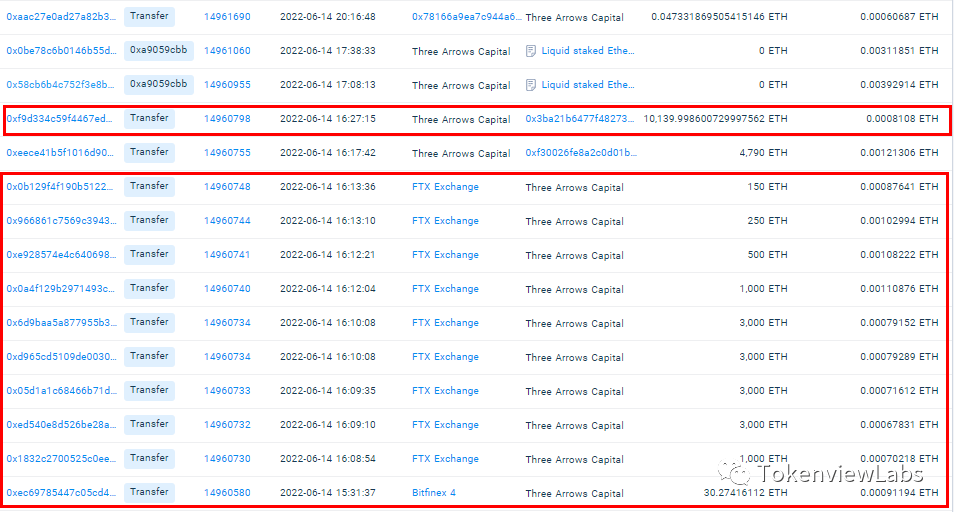
Task: Open transaction hash 0xd965cd5109de0030
Action: pyautogui.click(x=61, y=358)
